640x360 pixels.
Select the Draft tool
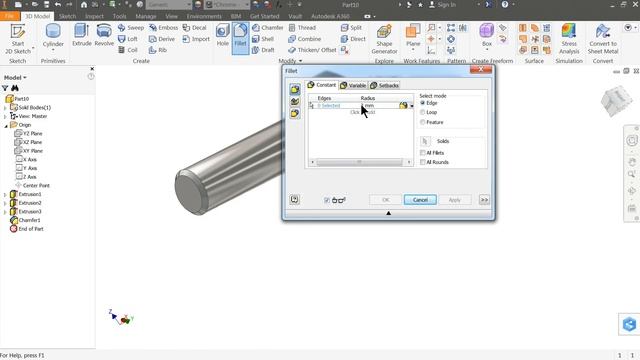click(x=263, y=50)
